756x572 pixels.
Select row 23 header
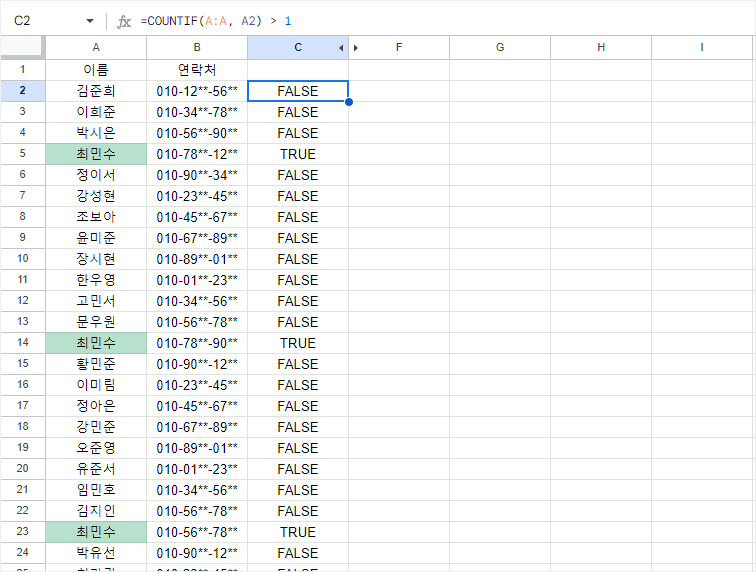[x=23, y=531]
